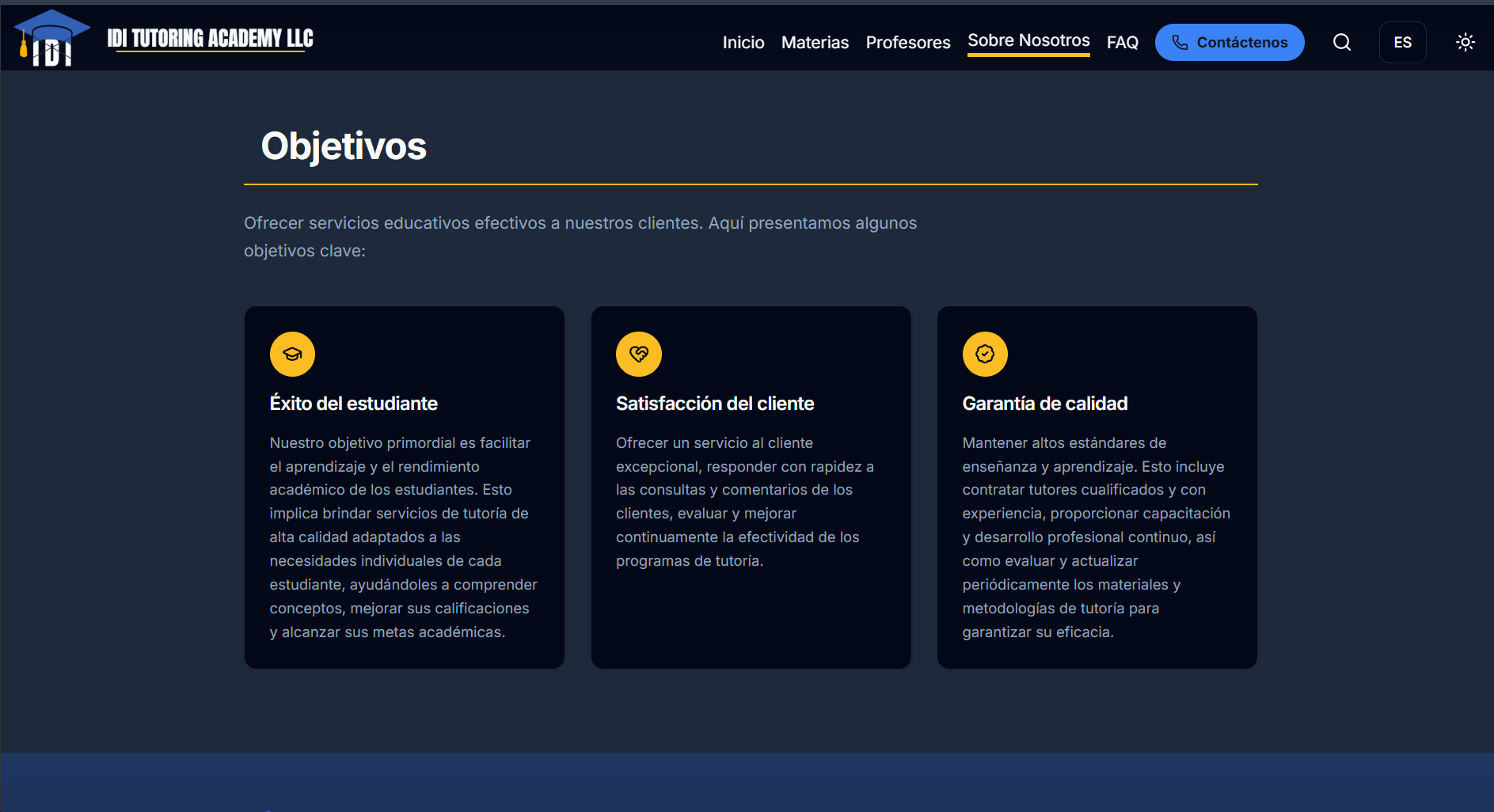
Task: Click the IDI graduation cap logo
Action: pos(51,37)
